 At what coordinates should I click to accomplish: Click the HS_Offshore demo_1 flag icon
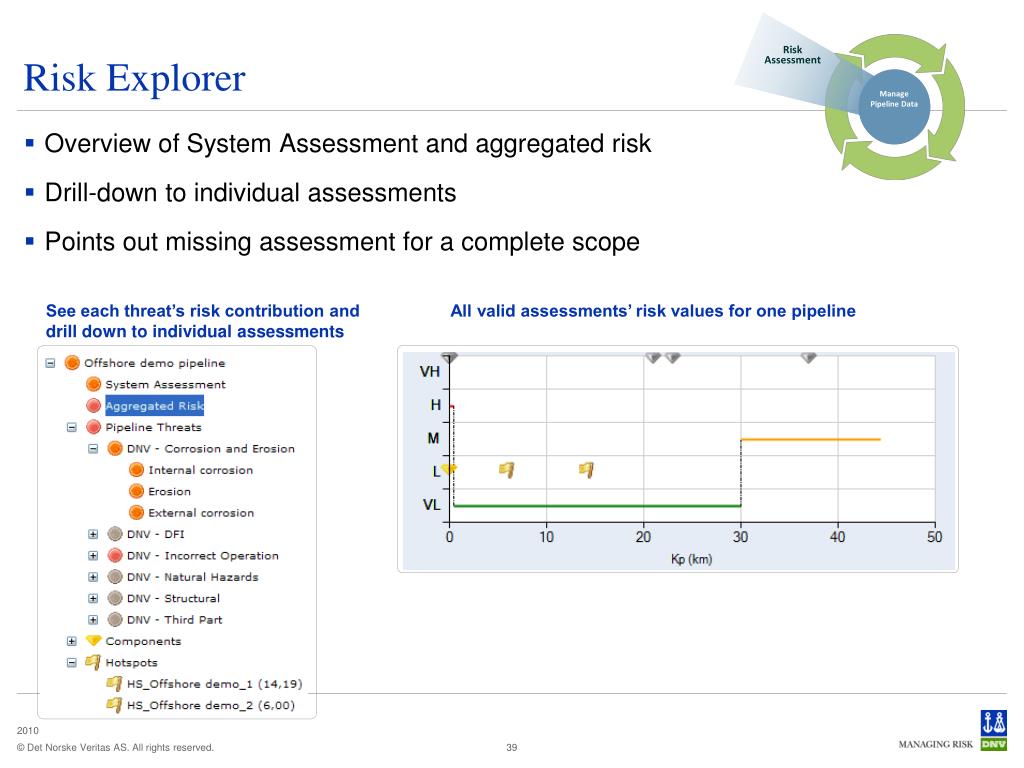114,684
